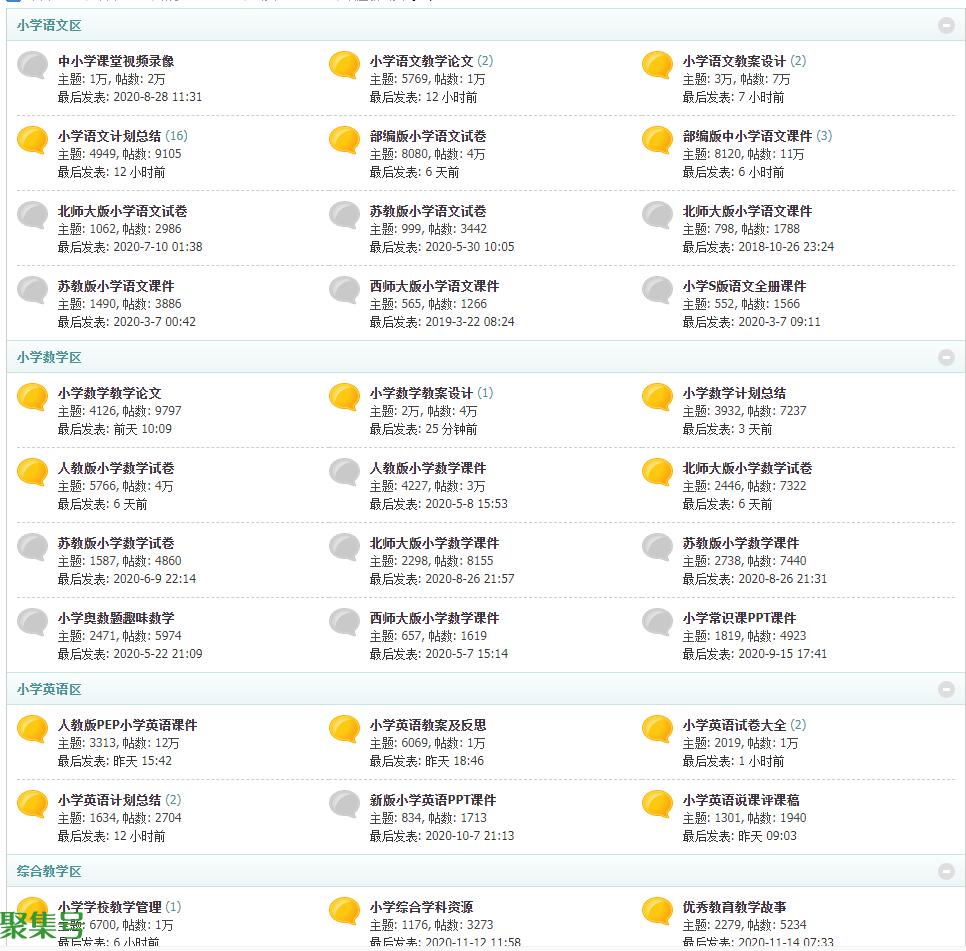Click the 小学语文区 section heading

coord(49,25)
